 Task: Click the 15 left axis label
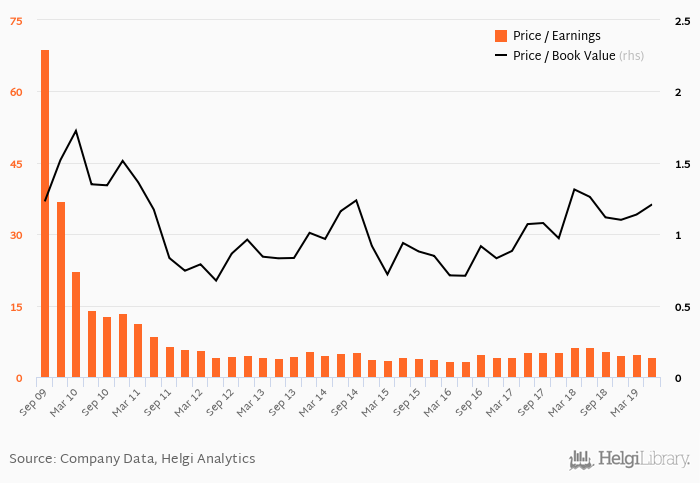click(x=16, y=307)
